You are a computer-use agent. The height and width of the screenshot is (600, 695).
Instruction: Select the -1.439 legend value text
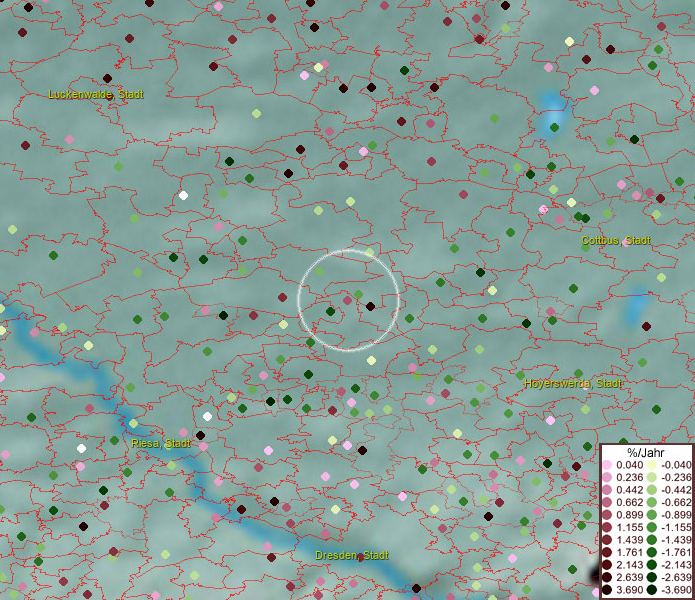pos(676,540)
